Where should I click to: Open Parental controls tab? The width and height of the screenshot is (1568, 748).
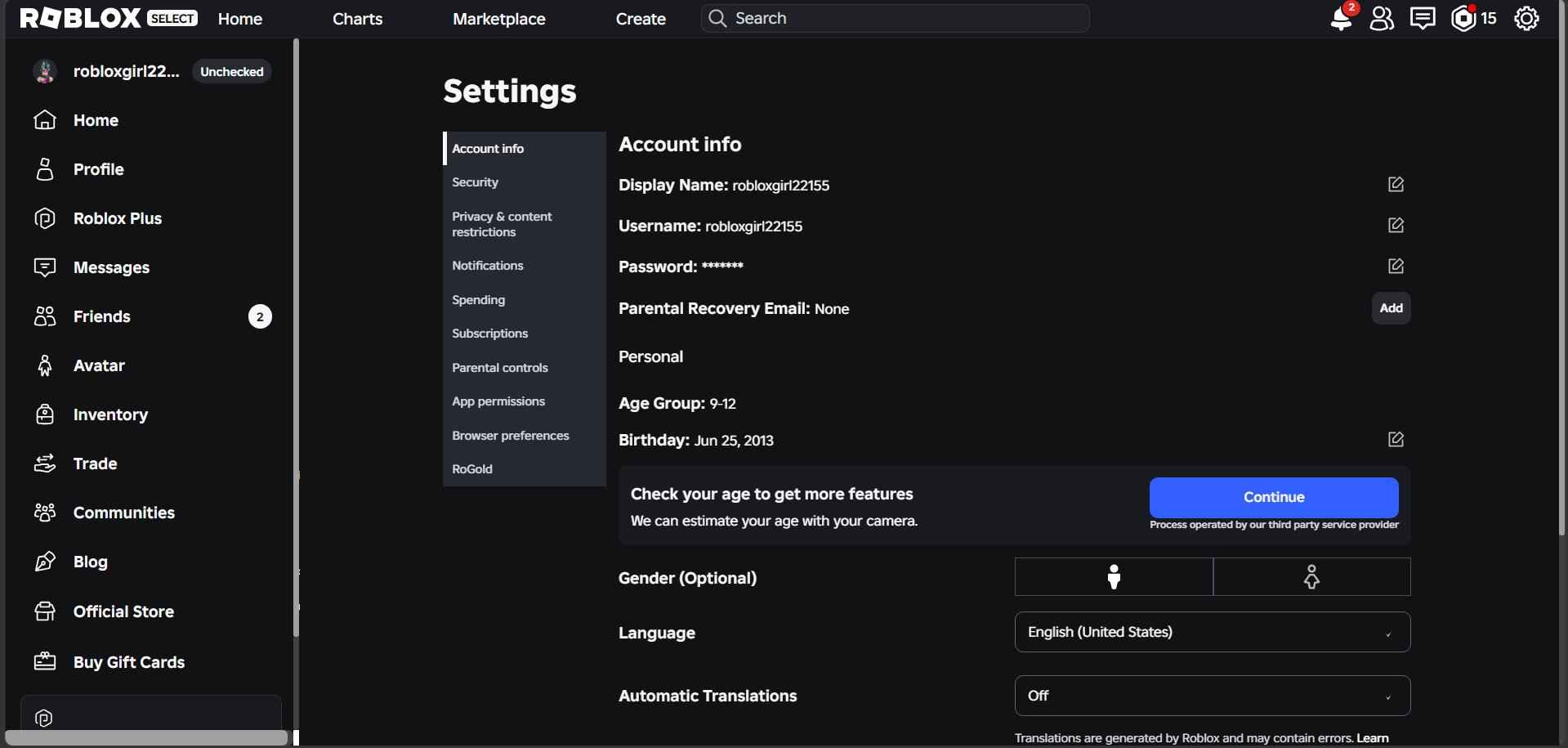[525, 368]
